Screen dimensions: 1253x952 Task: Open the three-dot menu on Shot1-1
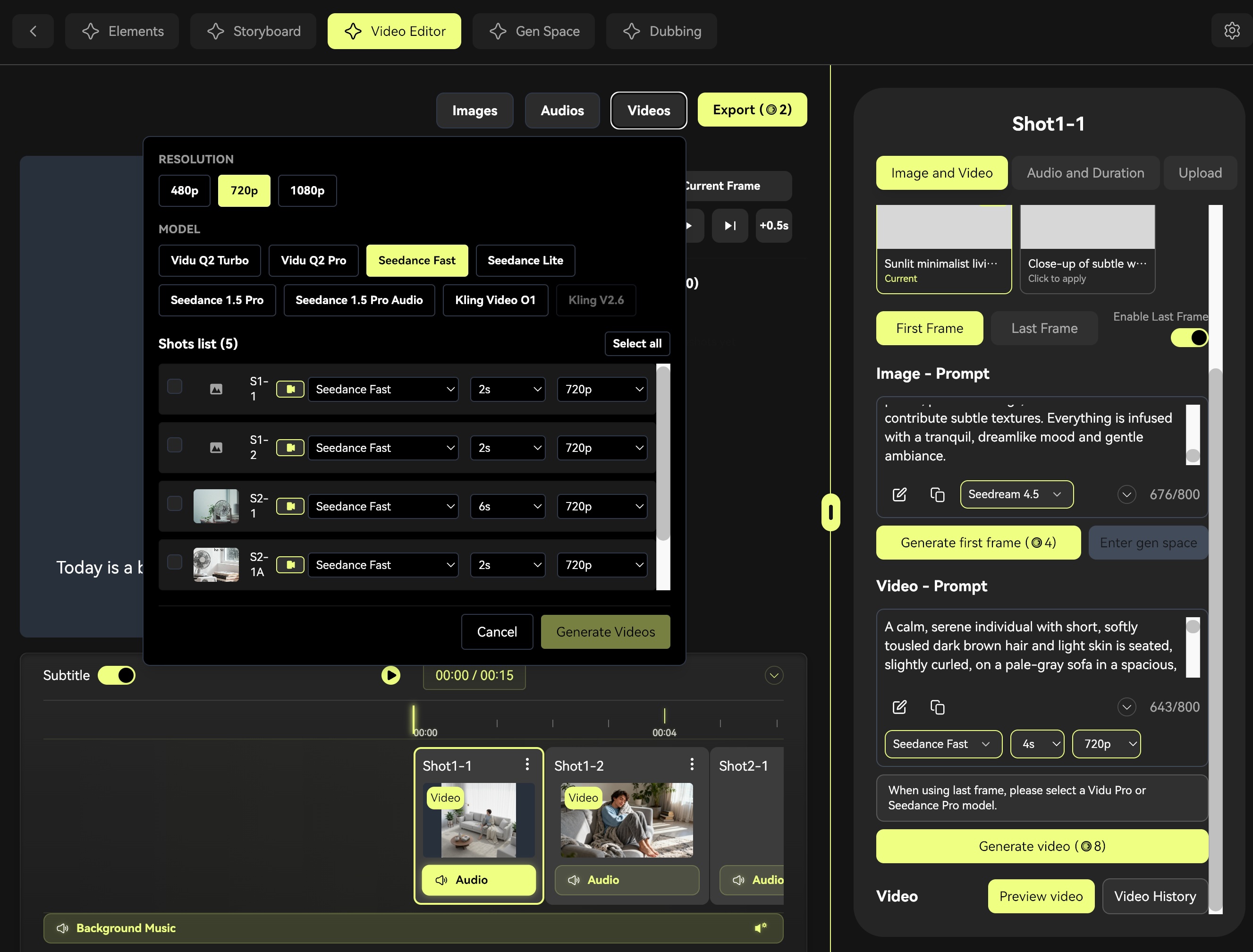[527, 765]
